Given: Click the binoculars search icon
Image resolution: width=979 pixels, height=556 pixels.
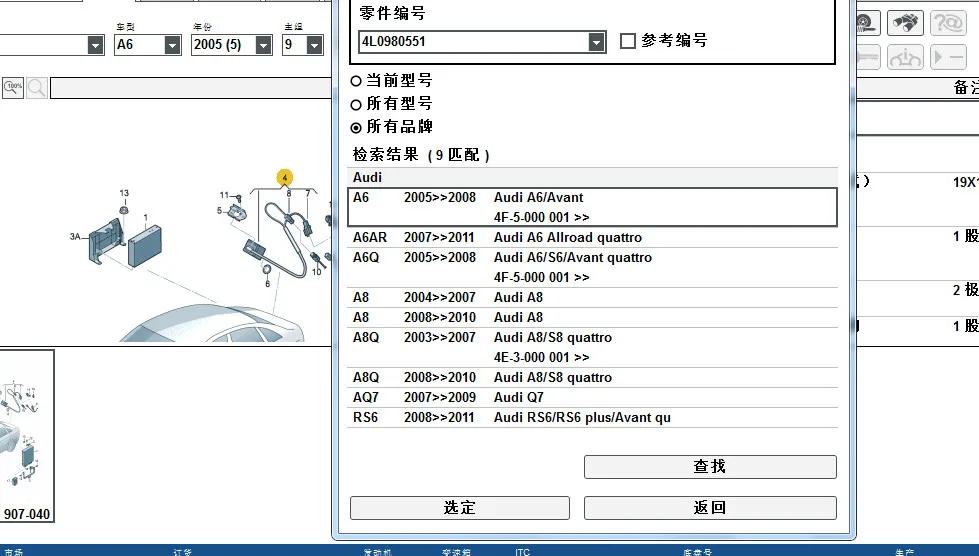Looking at the screenshot, I should tap(905, 23).
